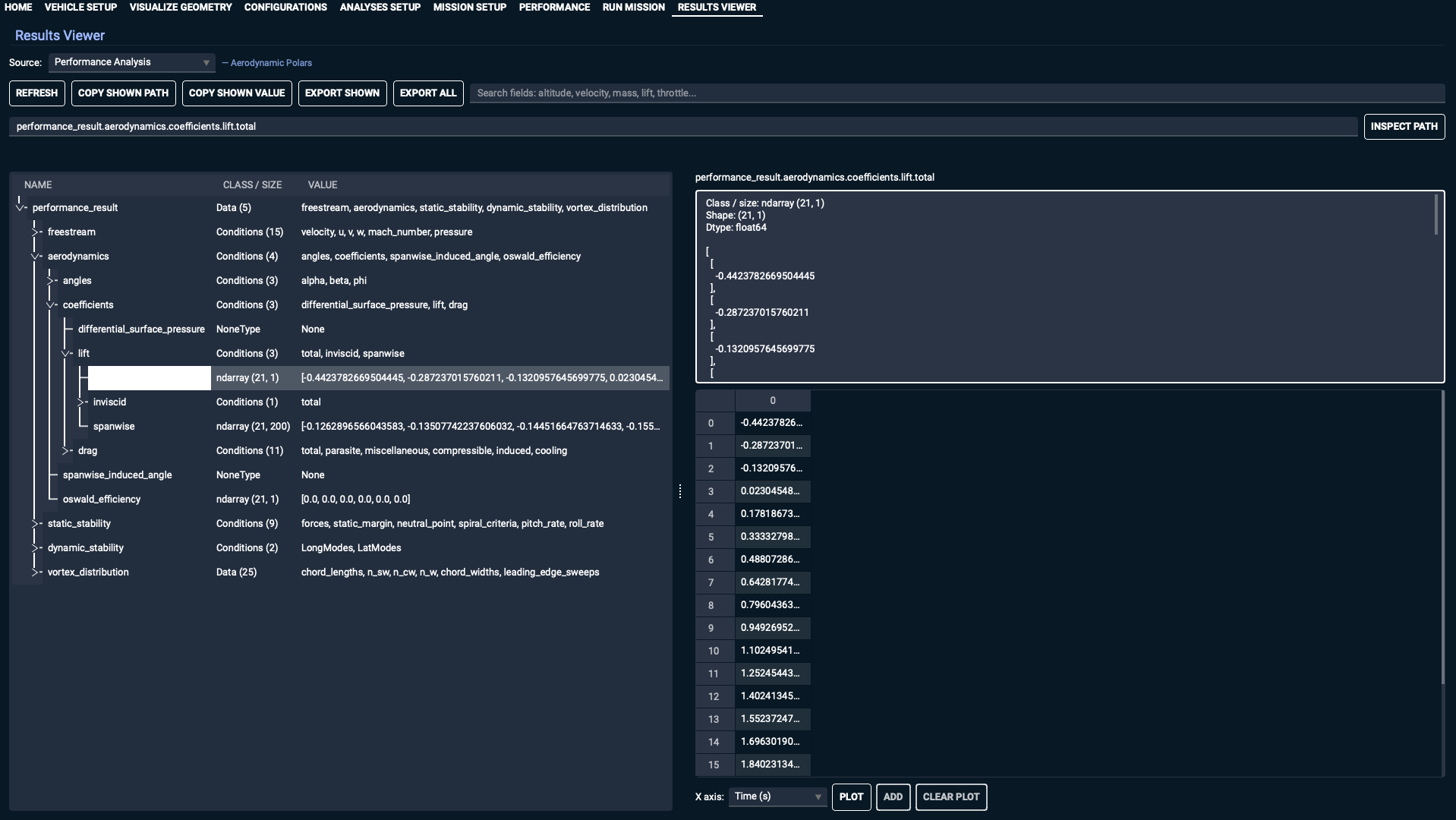Viewport: 1456px width, 820px height.
Task: Collapse the aerodynamics tree node
Action: point(36,257)
